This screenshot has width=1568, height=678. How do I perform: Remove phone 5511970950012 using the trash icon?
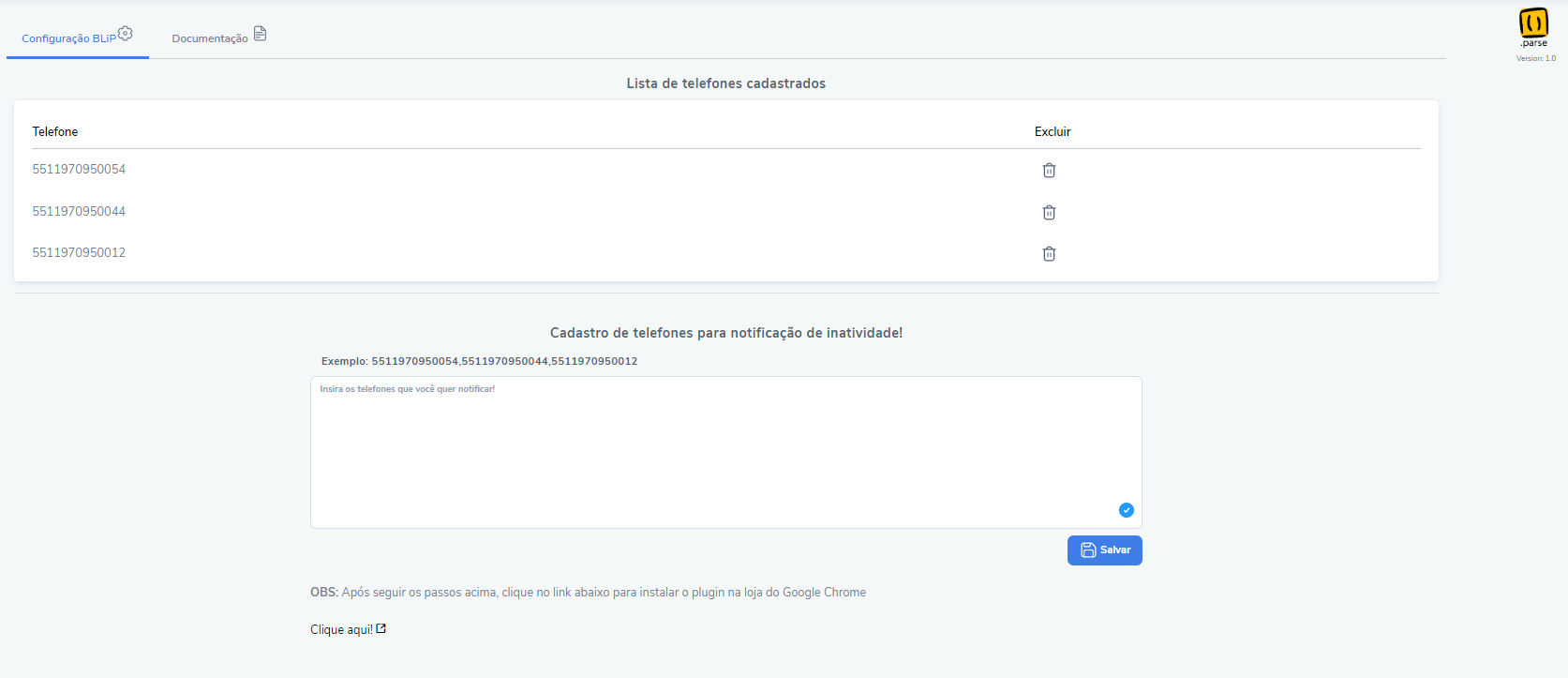[x=1049, y=253]
